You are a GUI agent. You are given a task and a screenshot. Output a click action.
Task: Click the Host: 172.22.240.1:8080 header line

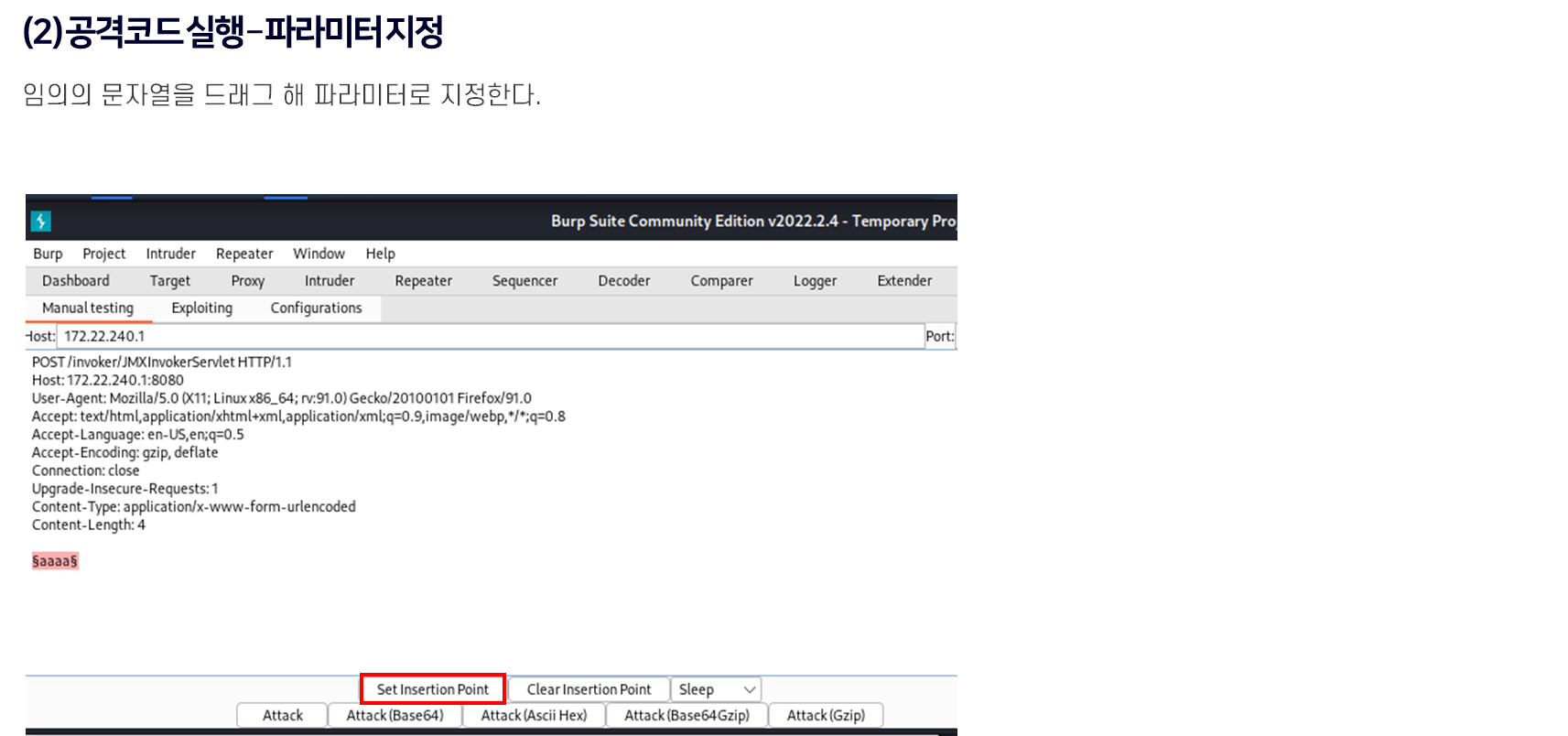108,380
